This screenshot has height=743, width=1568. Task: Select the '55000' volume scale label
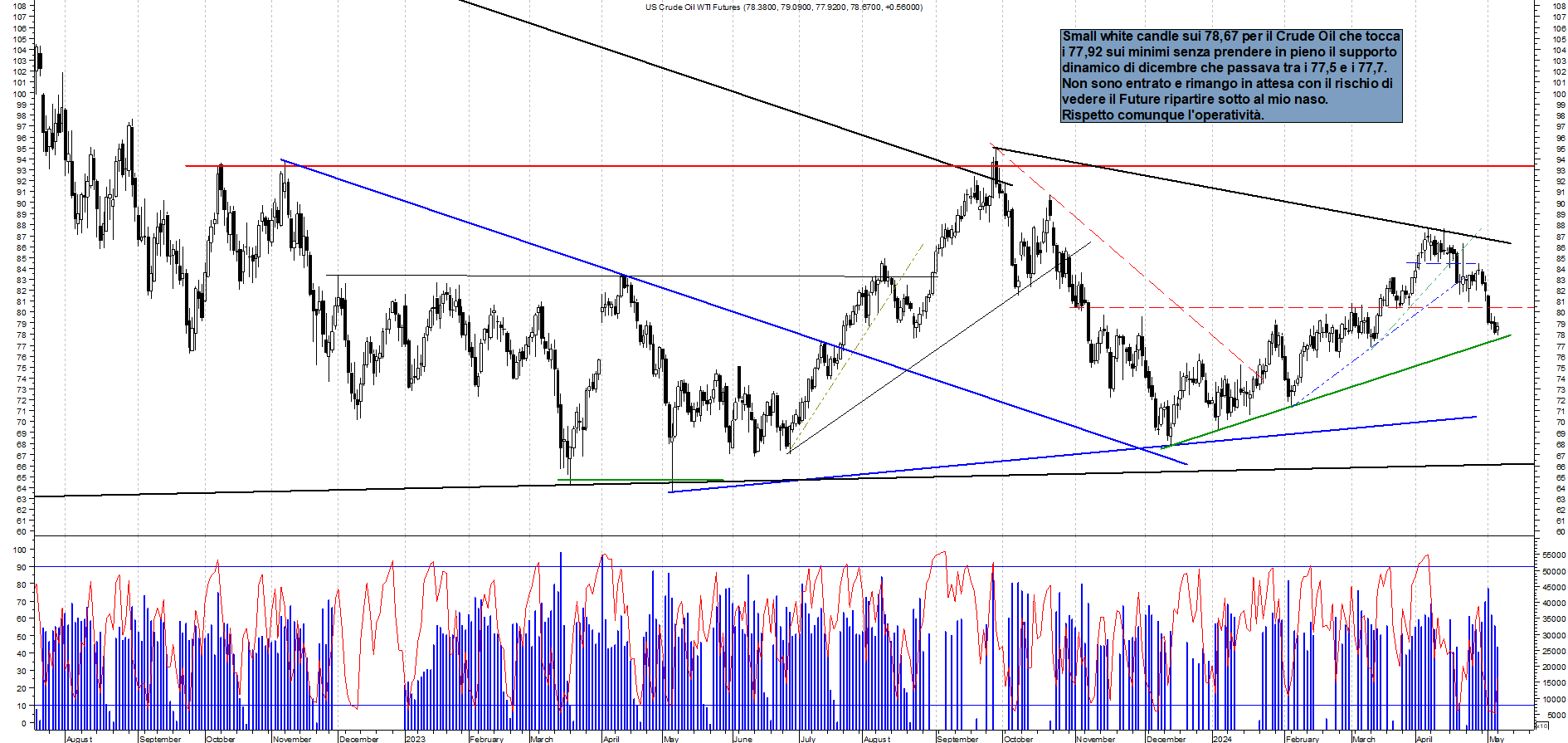(1553, 555)
